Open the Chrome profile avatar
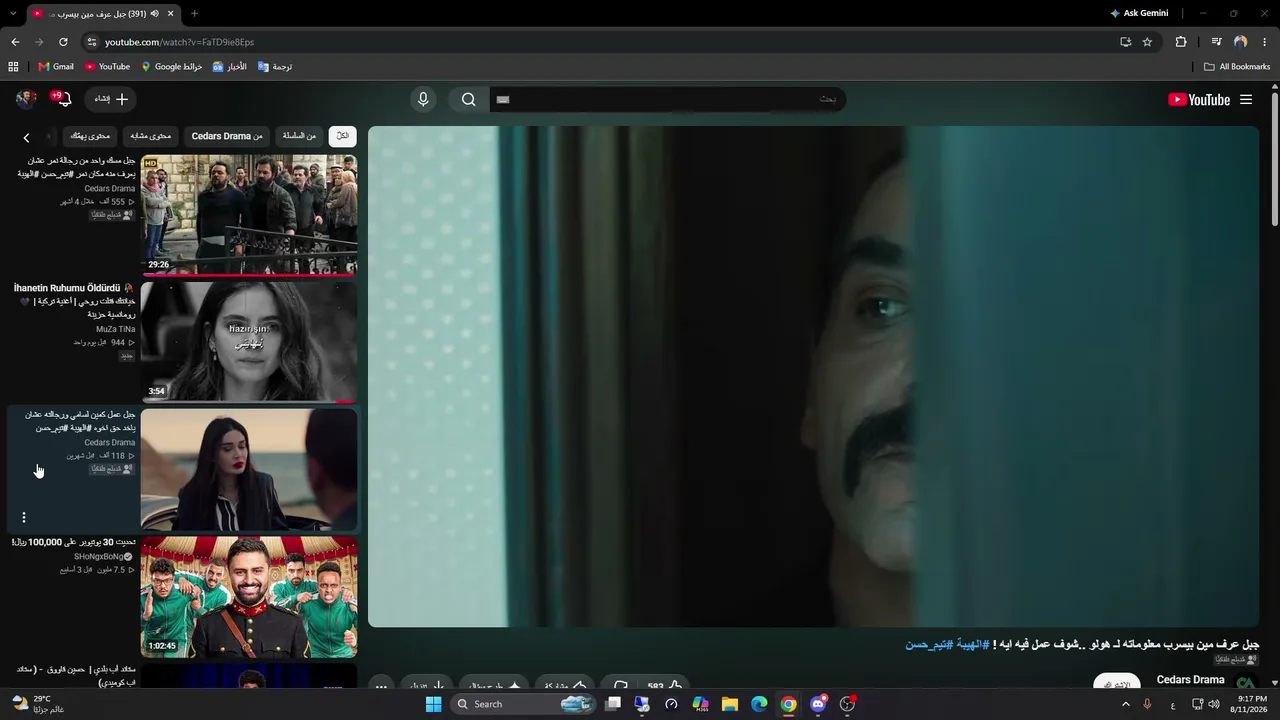 tap(1240, 42)
